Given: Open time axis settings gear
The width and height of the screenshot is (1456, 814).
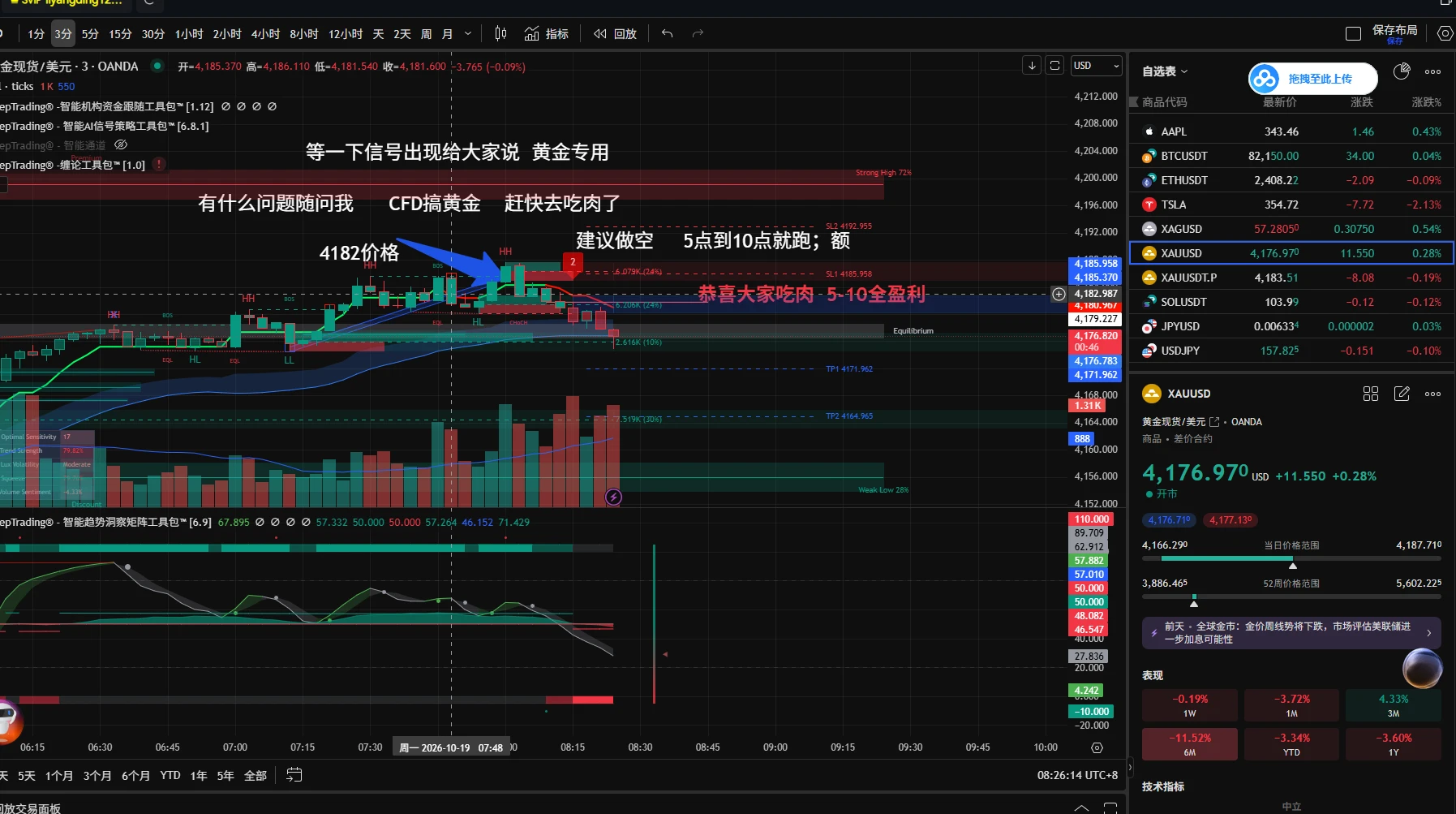Looking at the screenshot, I should 1097,747.
